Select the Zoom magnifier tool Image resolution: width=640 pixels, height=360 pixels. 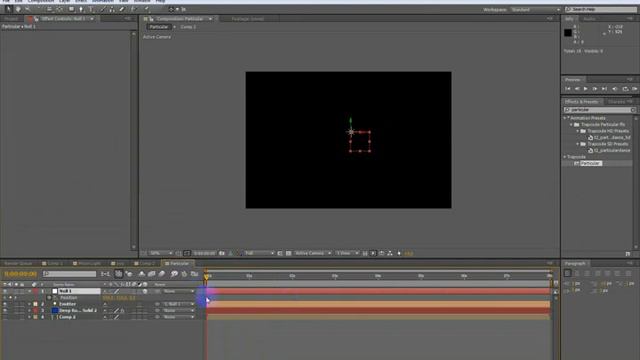28,9
